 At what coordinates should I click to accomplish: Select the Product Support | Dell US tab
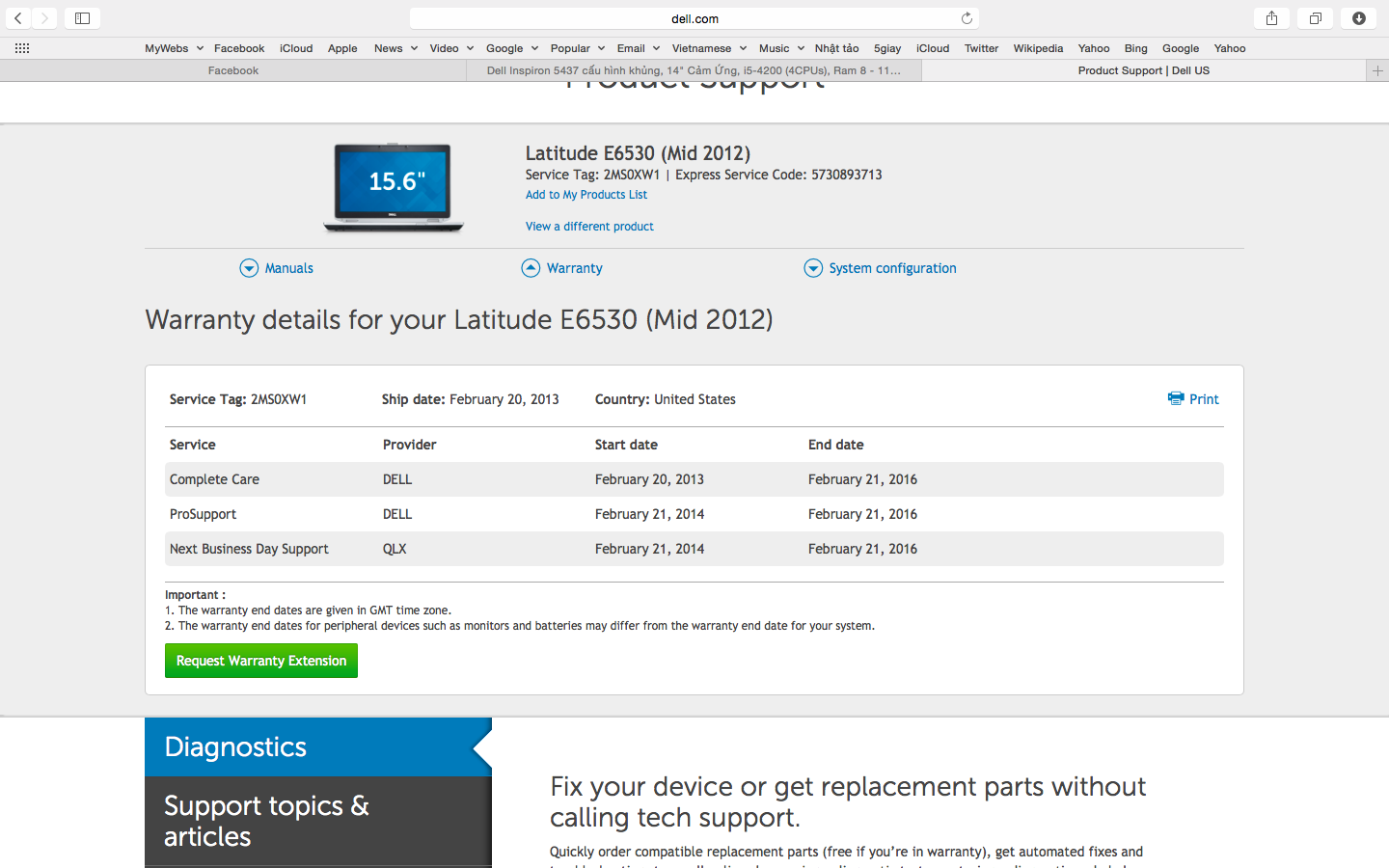pyautogui.click(x=1143, y=70)
